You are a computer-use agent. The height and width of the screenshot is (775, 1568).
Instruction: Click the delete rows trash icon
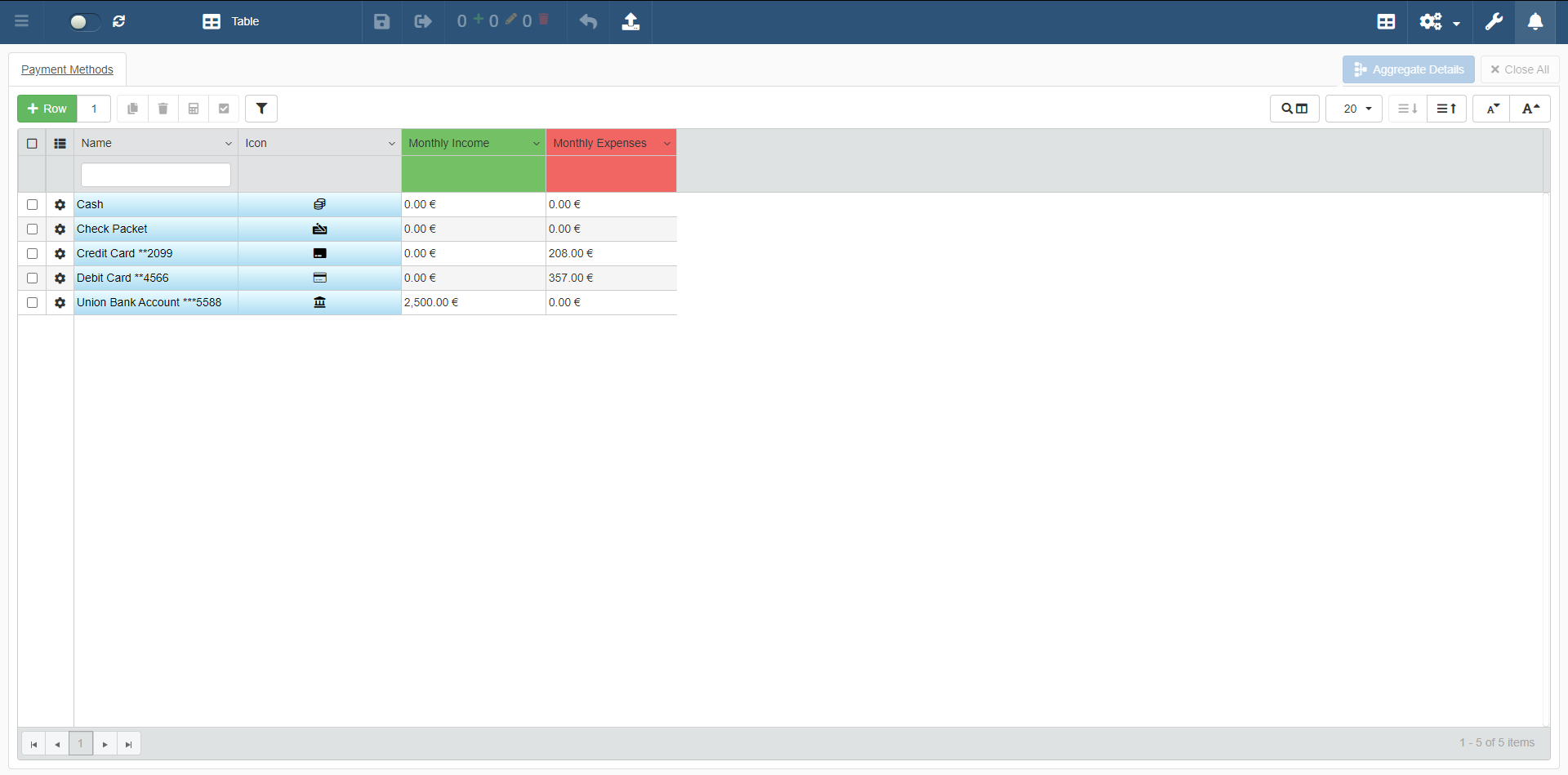163,109
